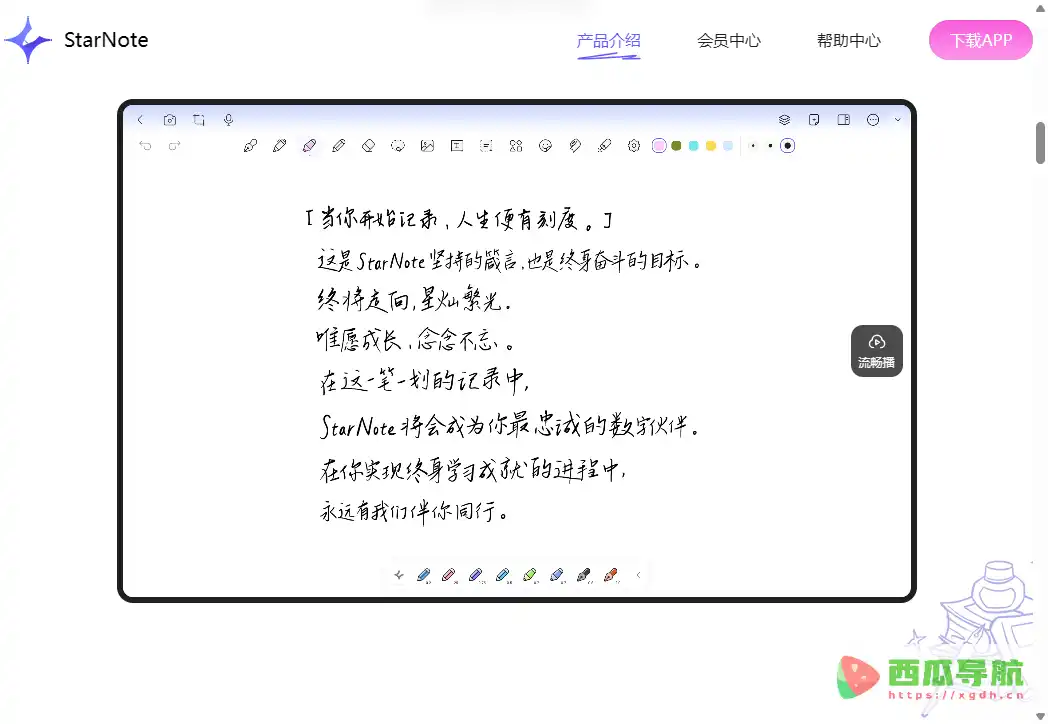The width and height of the screenshot is (1048, 724).
Task: Select the pencil tool
Action: [339, 146]
